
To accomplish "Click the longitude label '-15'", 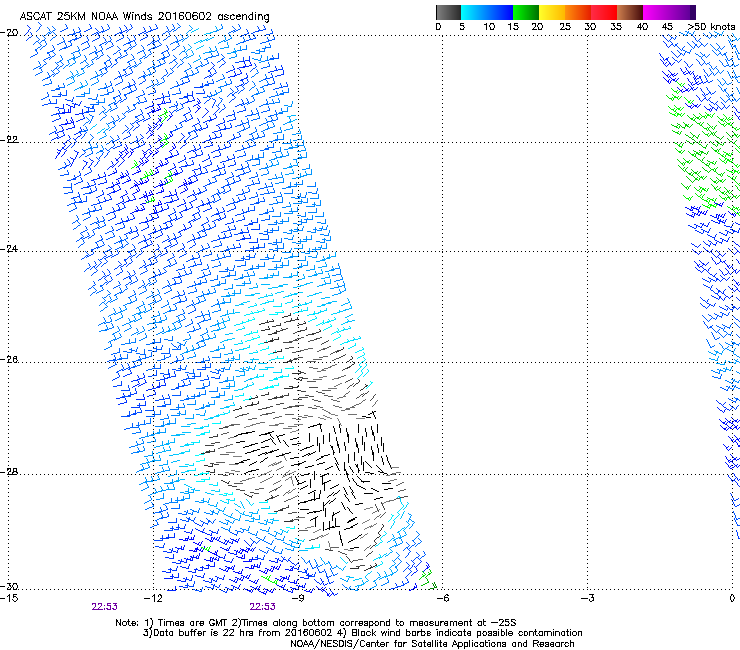I will (x=9, y=599).
